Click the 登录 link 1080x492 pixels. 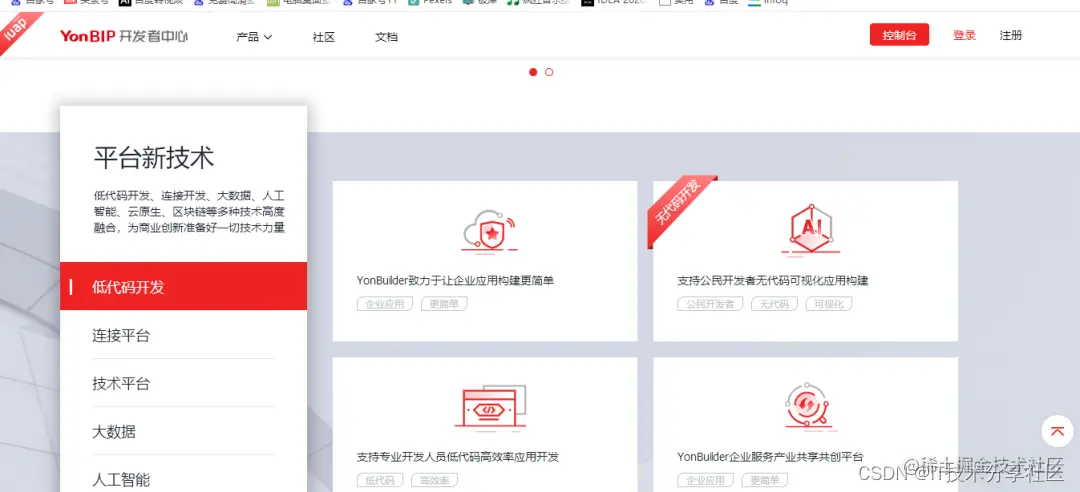(x=964, y=35)
